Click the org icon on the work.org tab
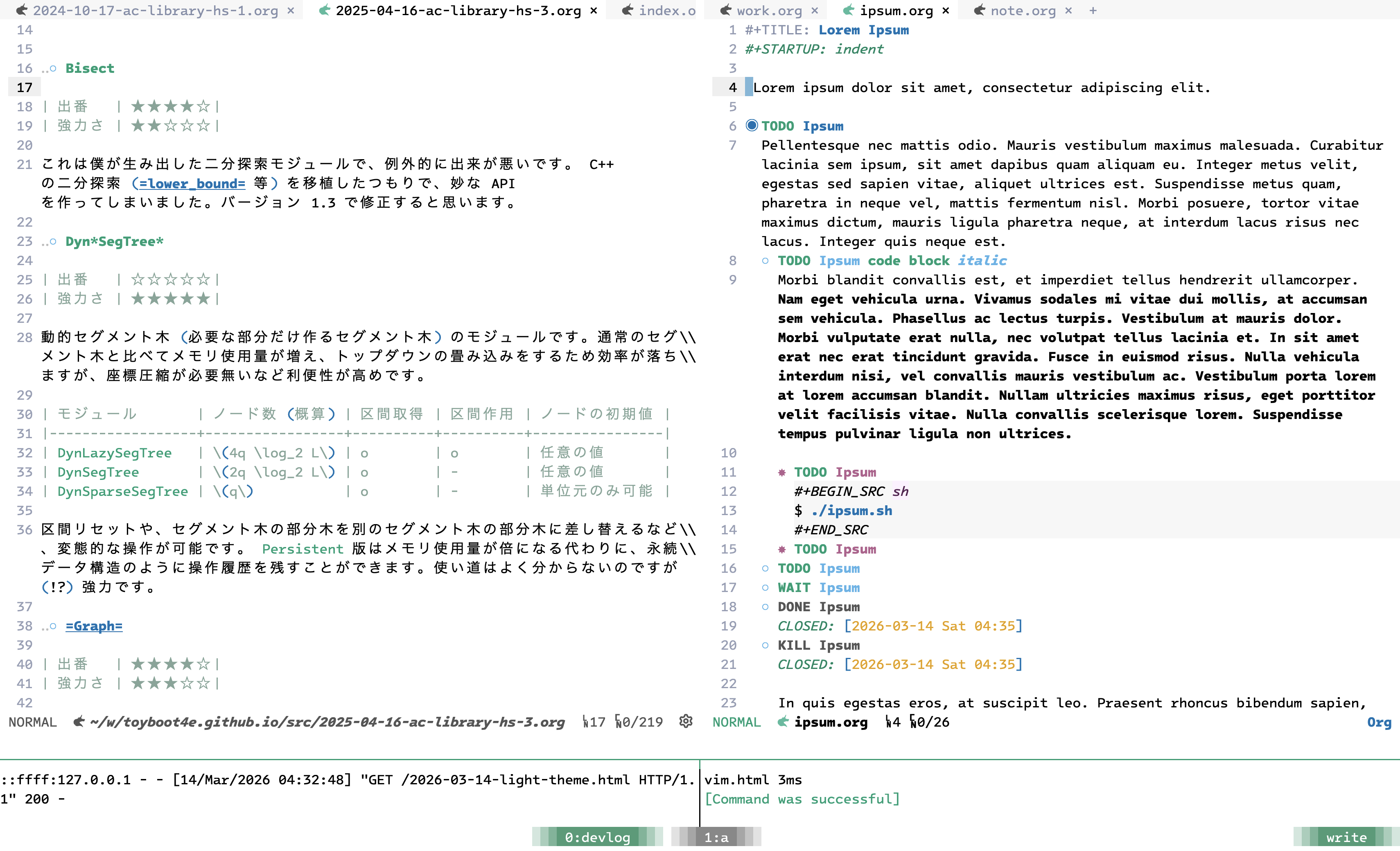 pos(725,10)
